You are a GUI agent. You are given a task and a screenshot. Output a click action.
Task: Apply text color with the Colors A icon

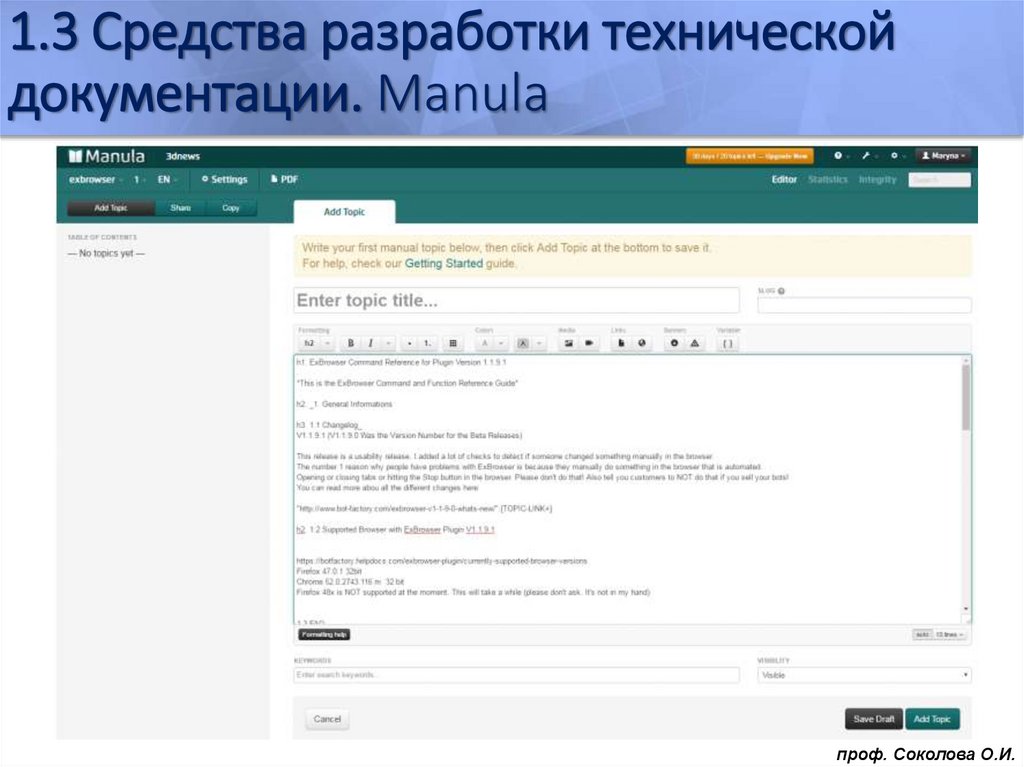pos(485,342)
